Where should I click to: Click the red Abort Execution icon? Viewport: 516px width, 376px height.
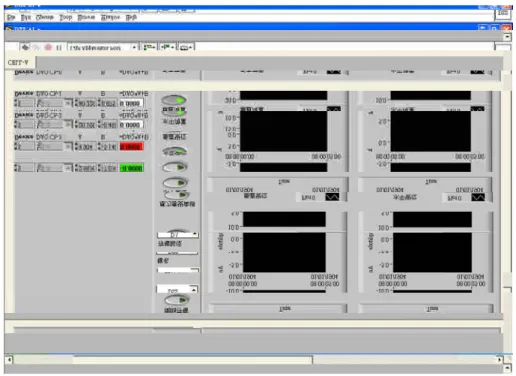click(x=48, y=48)
